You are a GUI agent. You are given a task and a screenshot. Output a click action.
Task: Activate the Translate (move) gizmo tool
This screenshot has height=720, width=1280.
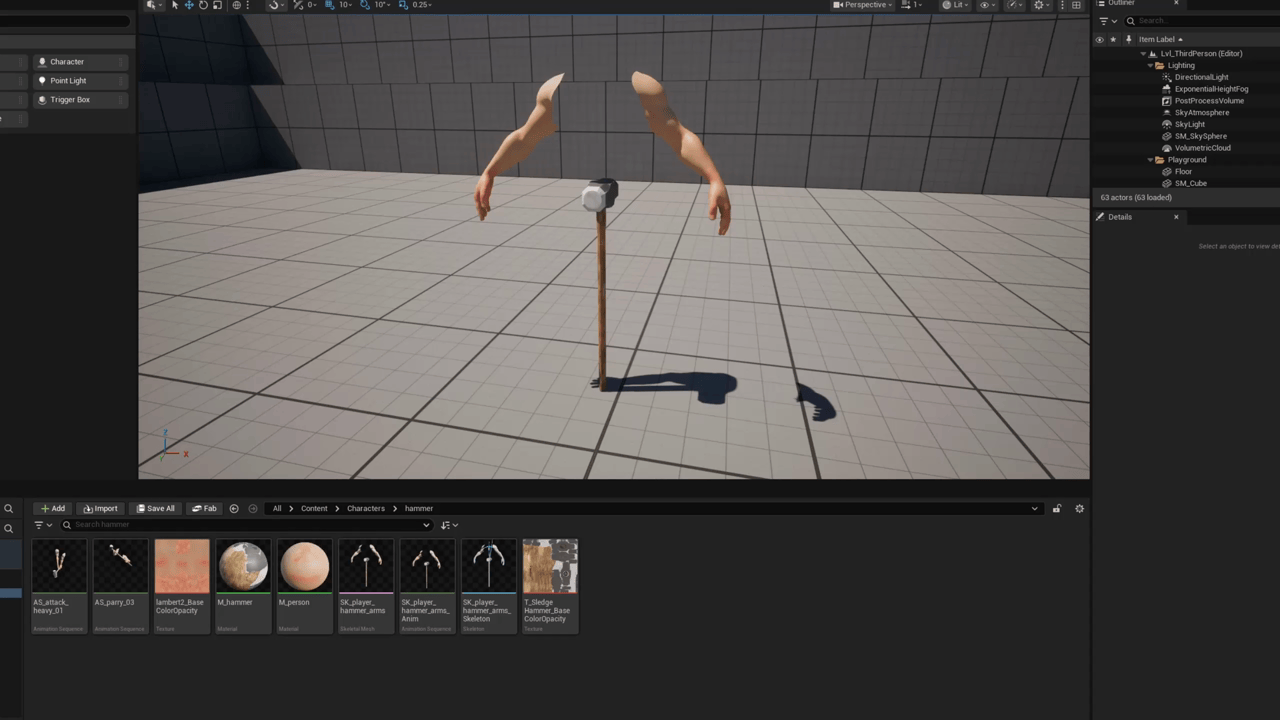tap(189, 5)
